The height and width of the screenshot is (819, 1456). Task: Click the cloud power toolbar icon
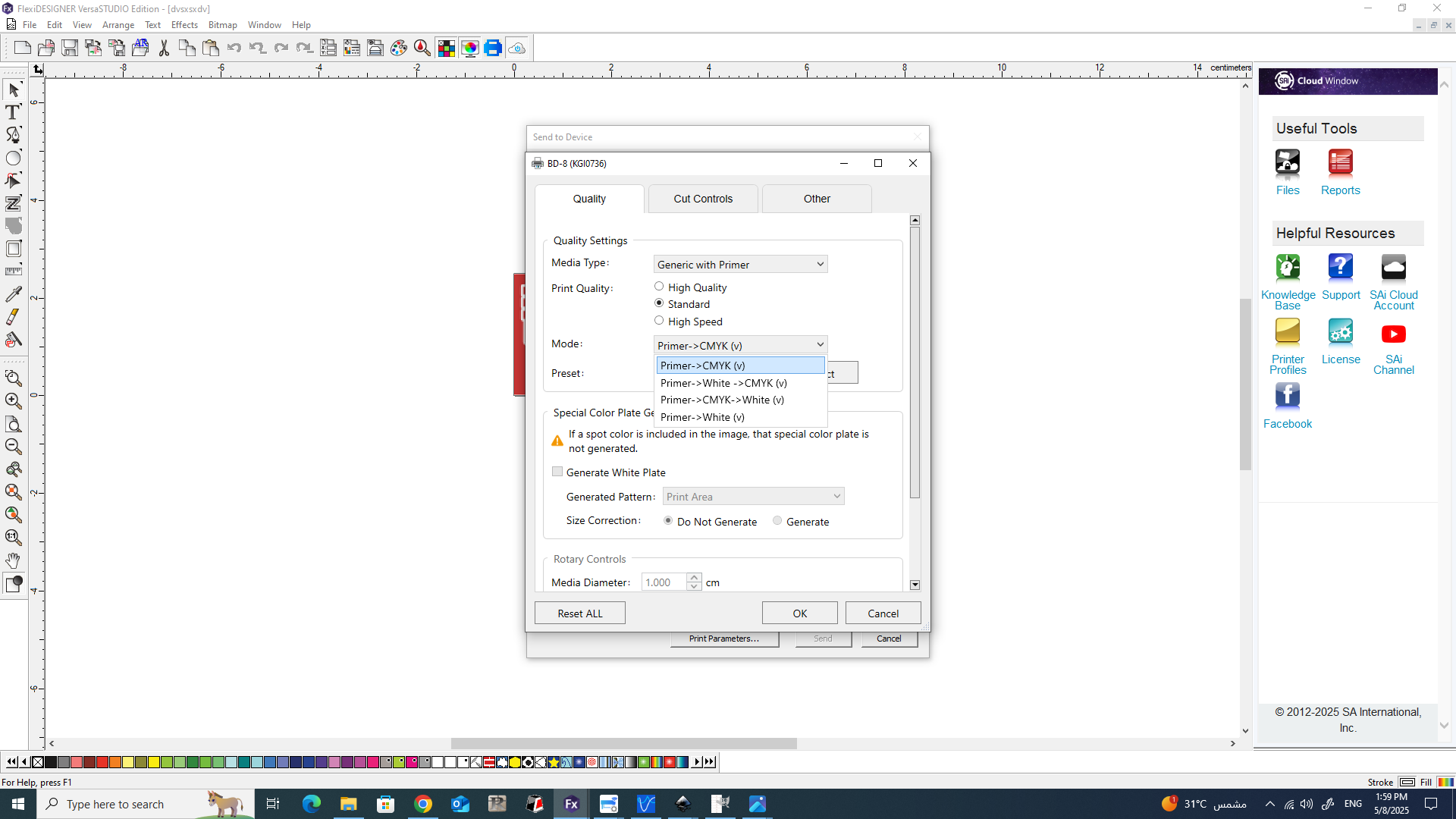517,49
